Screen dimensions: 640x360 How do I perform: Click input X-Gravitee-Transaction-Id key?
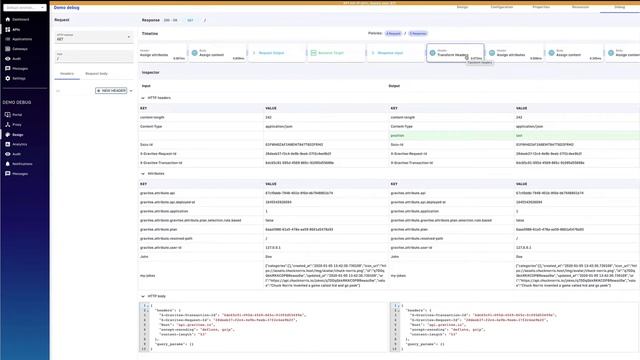click(161, 163)
